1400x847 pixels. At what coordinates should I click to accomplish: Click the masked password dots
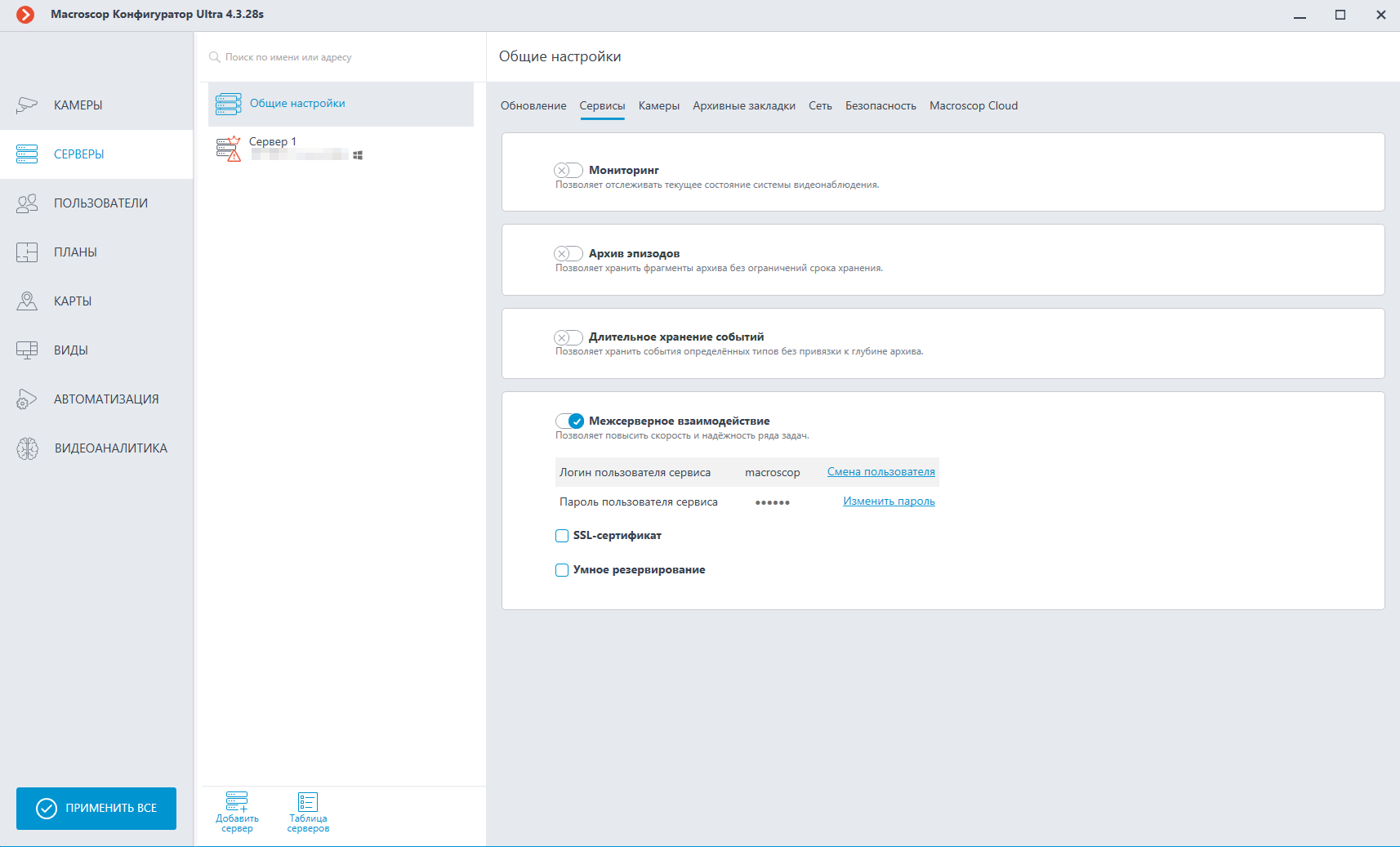coord(773,502)
